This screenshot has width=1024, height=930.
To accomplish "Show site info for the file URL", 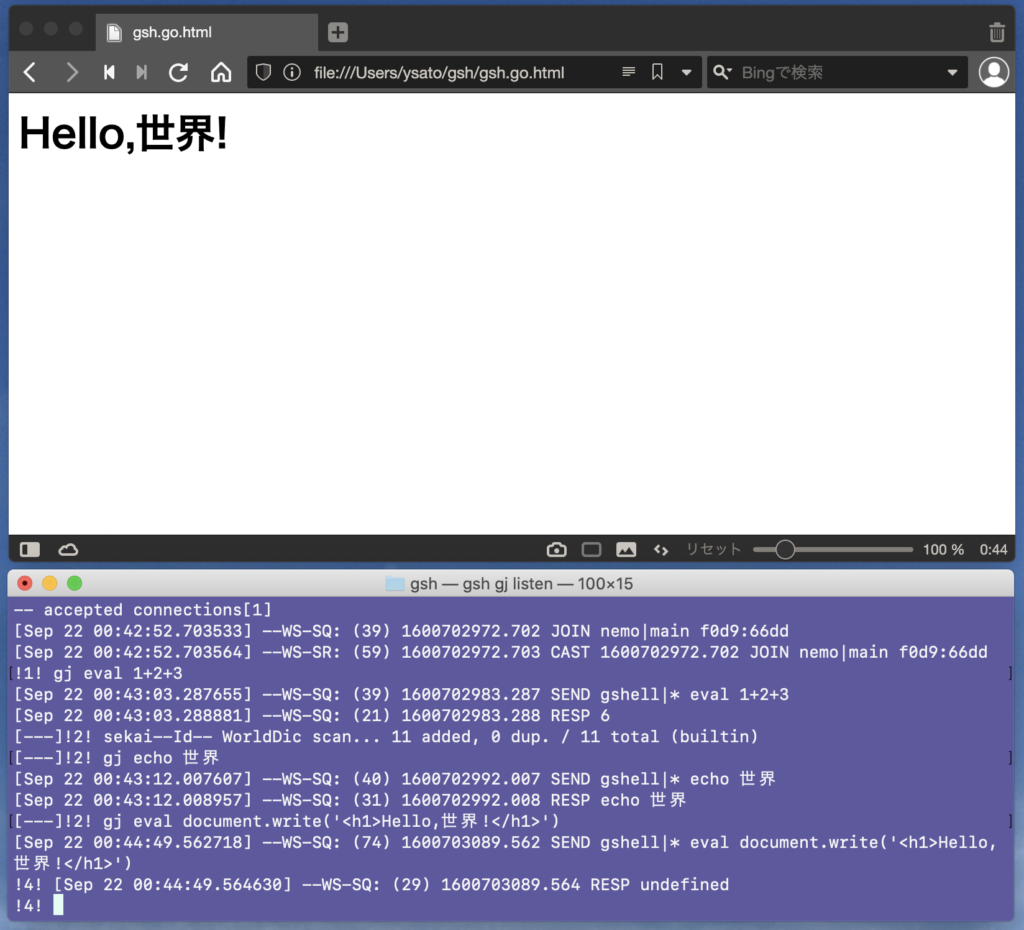I will [292, 72].
